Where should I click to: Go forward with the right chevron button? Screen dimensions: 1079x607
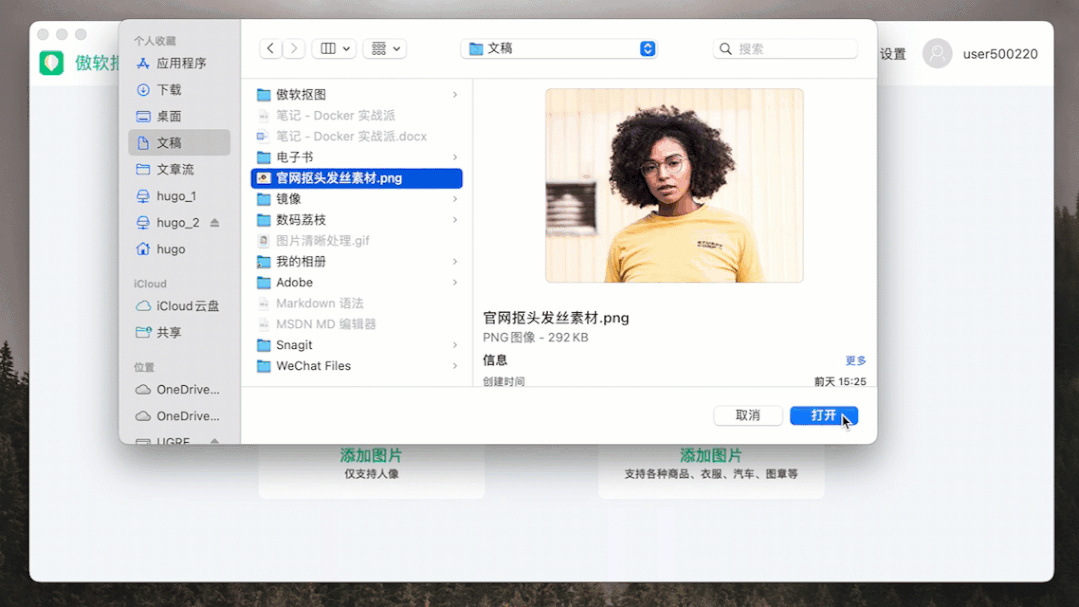[x=294, y=48]
